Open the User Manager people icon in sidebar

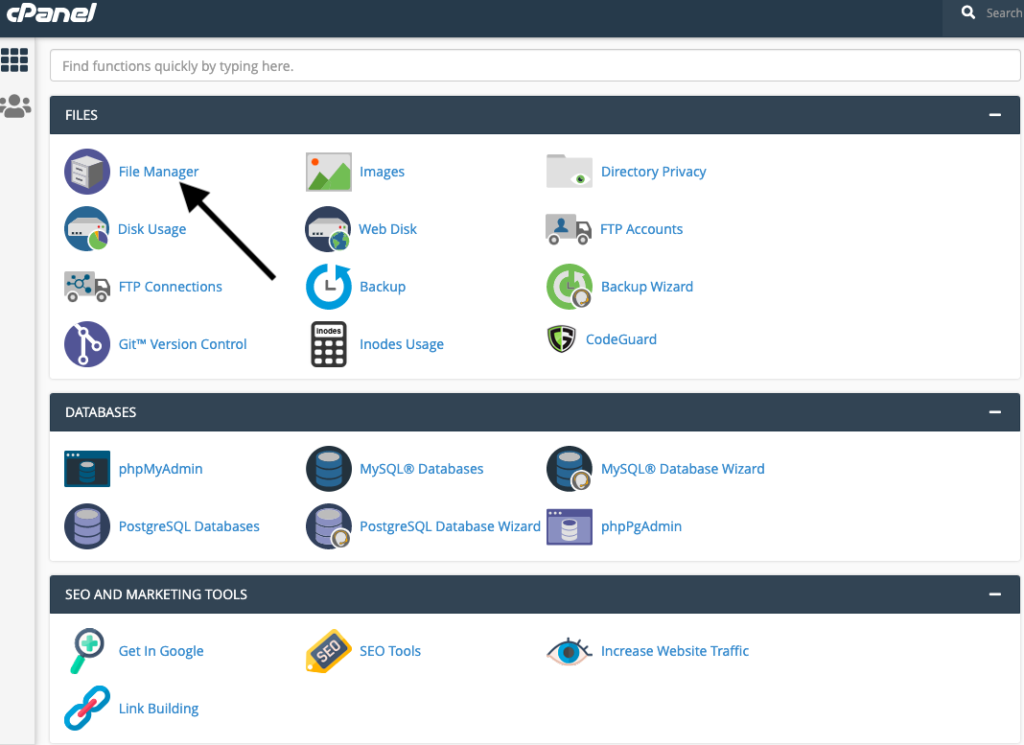pyautogui.click(x=16, y=106)
